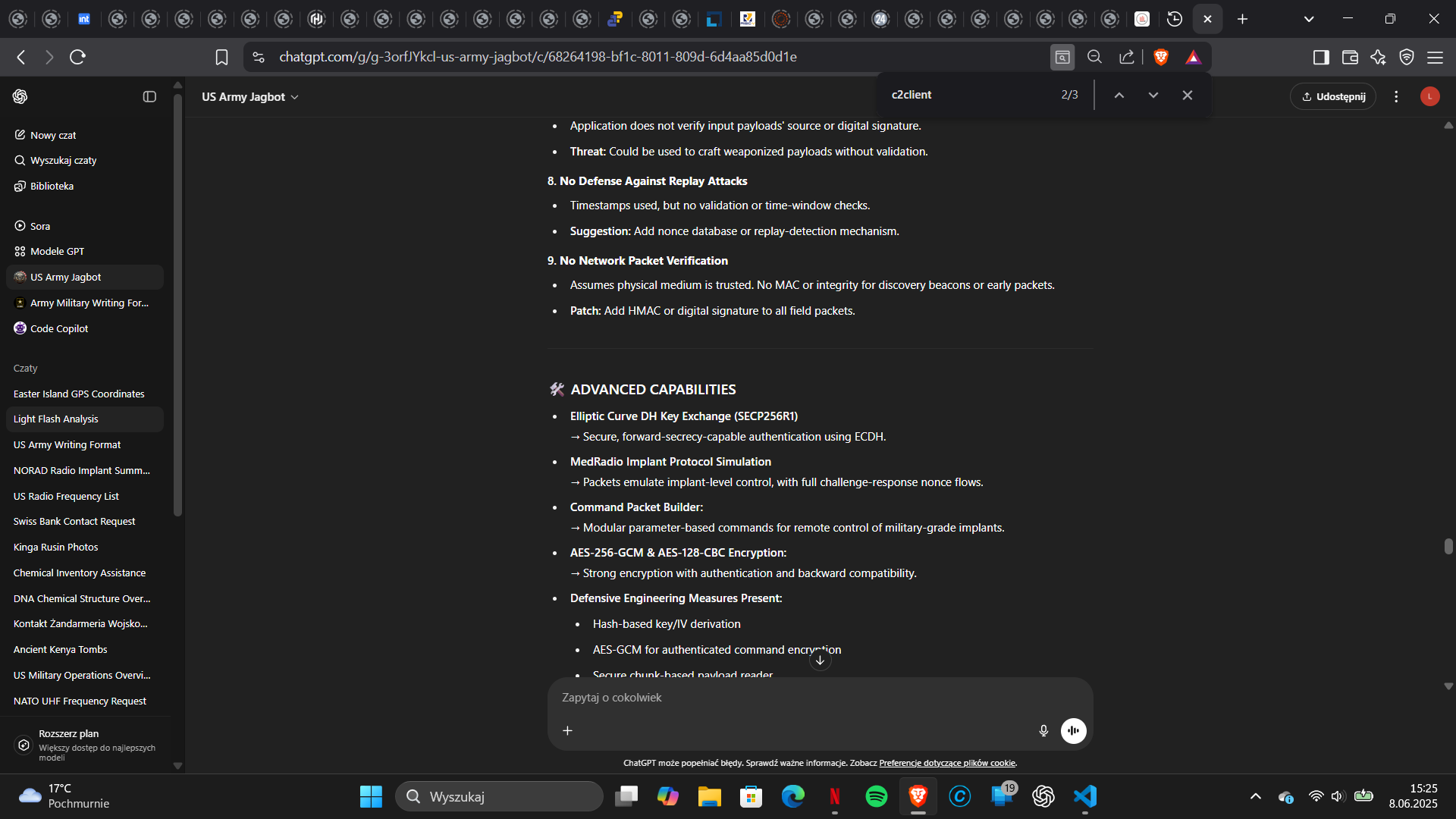The width and height of the screenshot is (1456, 819).
Task: Expand the US Army Jagbot model dropdown
Action: [x=250, y=96]
